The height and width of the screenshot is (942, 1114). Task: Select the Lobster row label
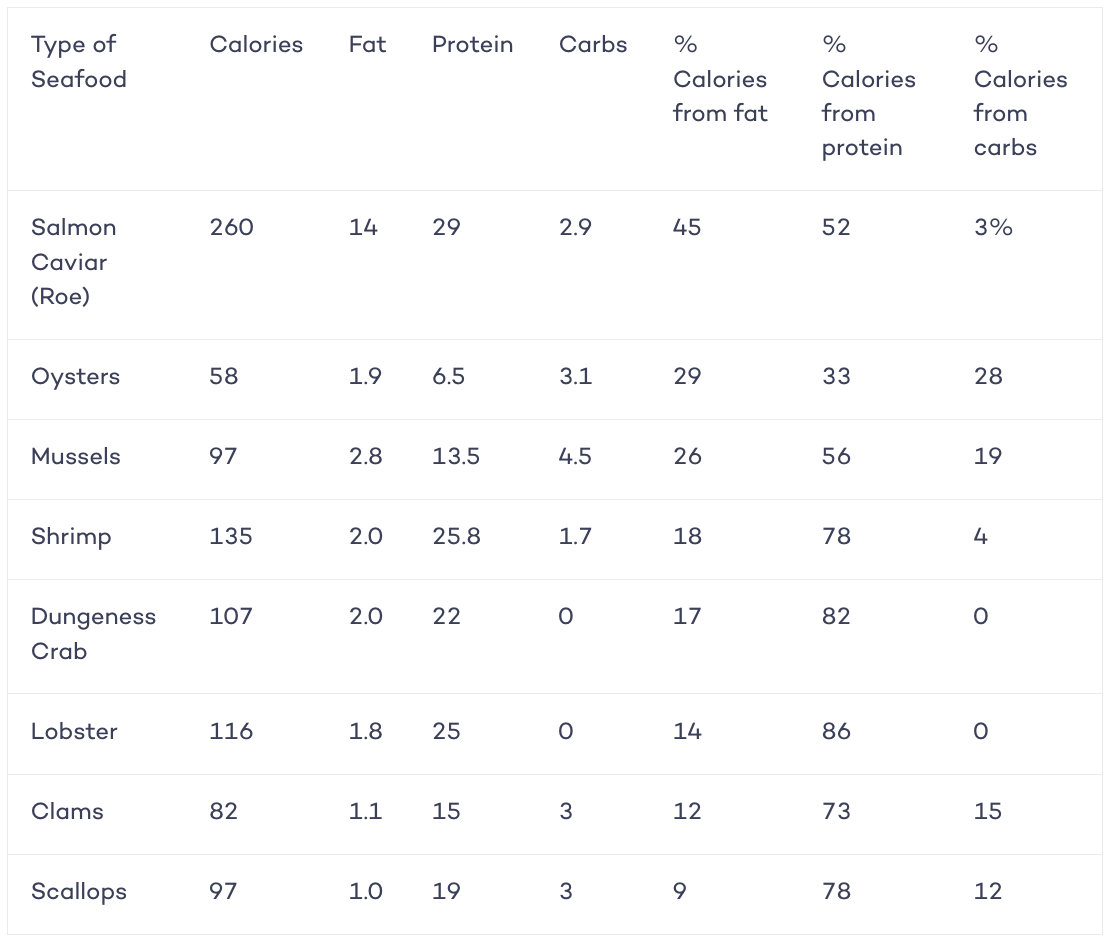point(75,731)
